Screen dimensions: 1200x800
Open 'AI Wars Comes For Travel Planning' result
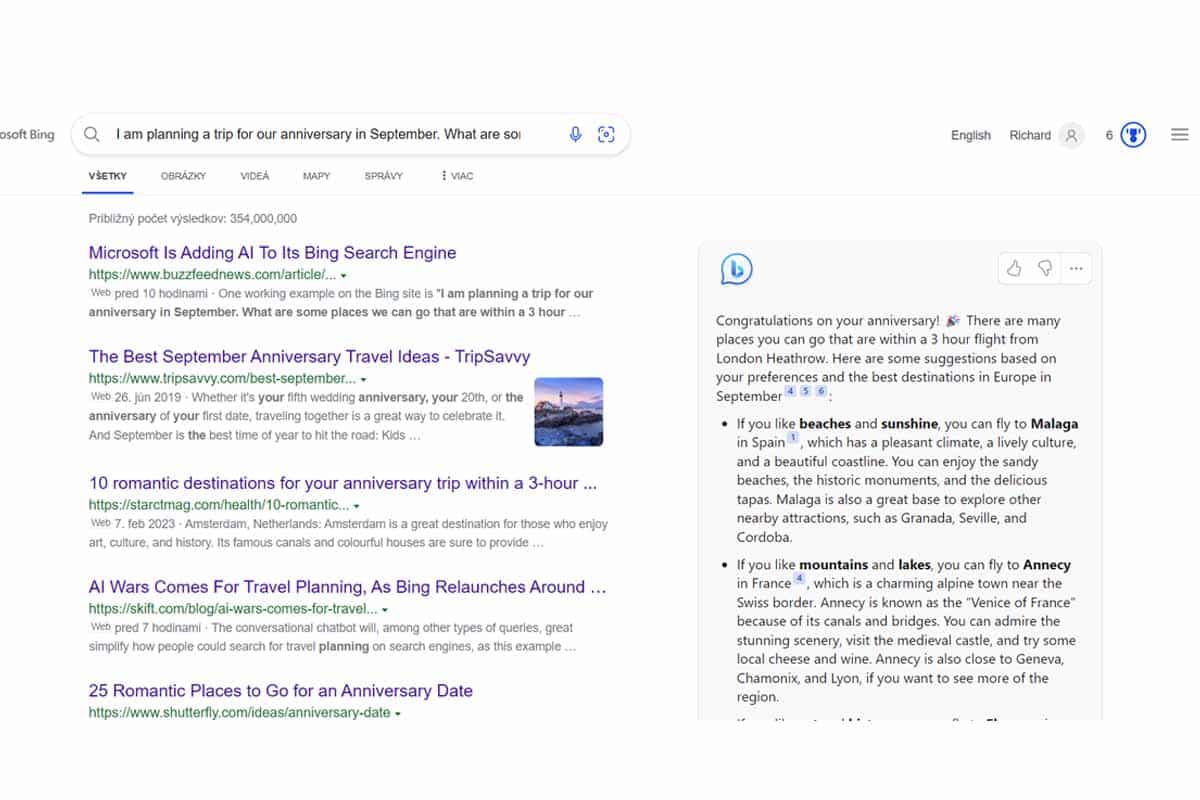tap(348, 587)
